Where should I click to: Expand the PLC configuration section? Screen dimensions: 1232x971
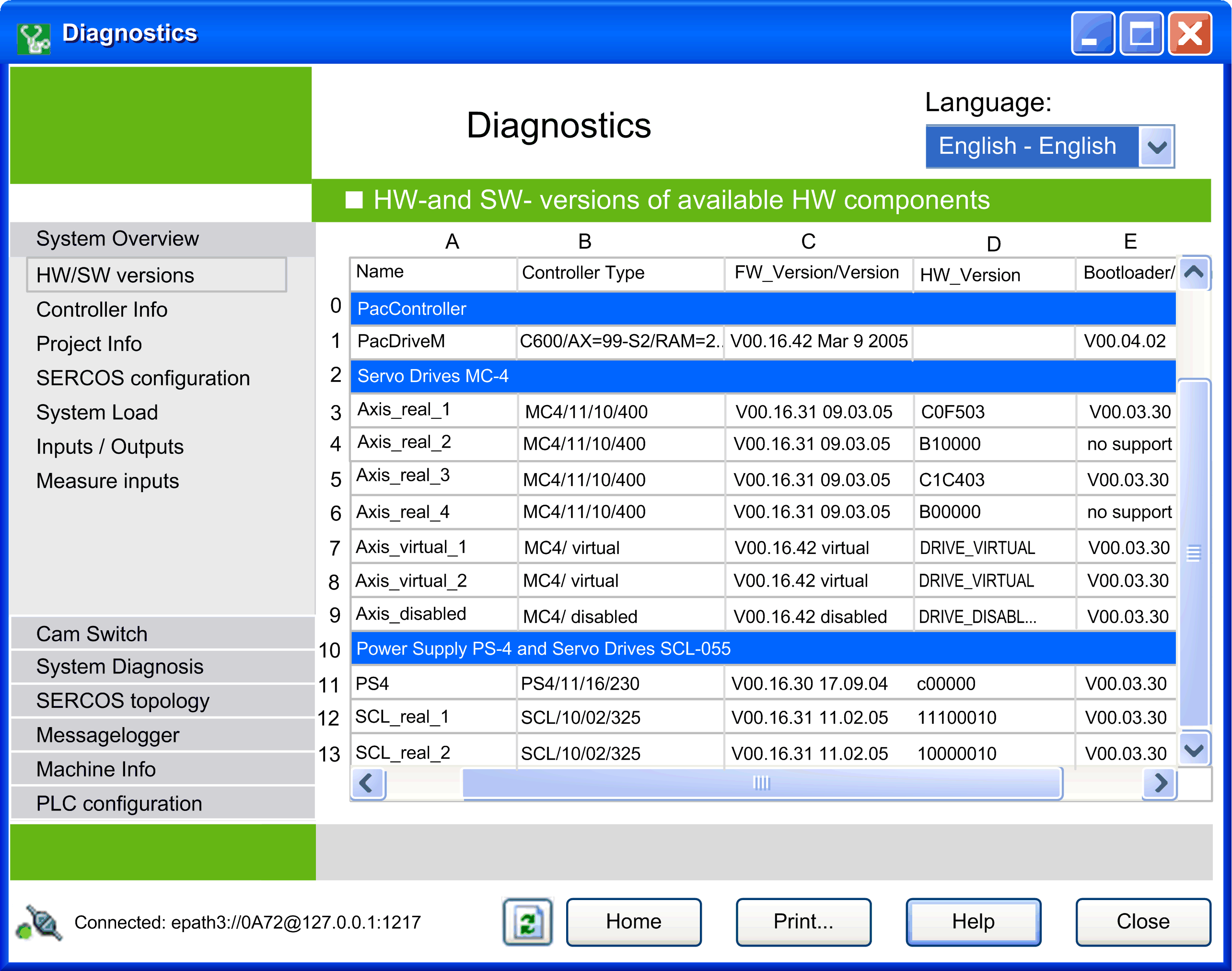163,803
